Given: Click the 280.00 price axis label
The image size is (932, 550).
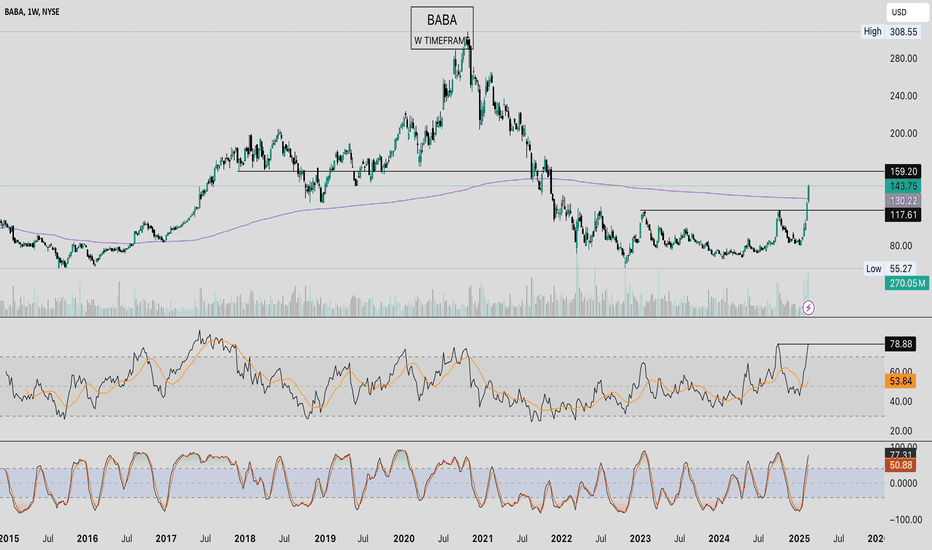Looking at the screenshot, I should (903, 58).
